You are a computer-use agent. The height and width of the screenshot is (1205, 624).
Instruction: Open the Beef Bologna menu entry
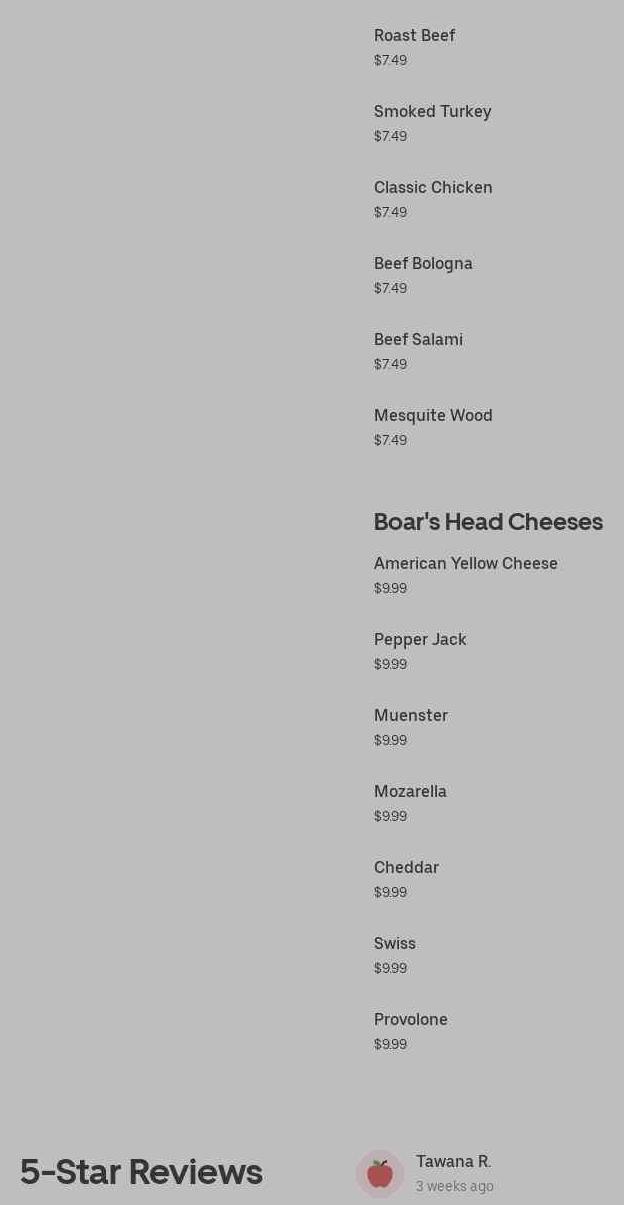point(423,264)
